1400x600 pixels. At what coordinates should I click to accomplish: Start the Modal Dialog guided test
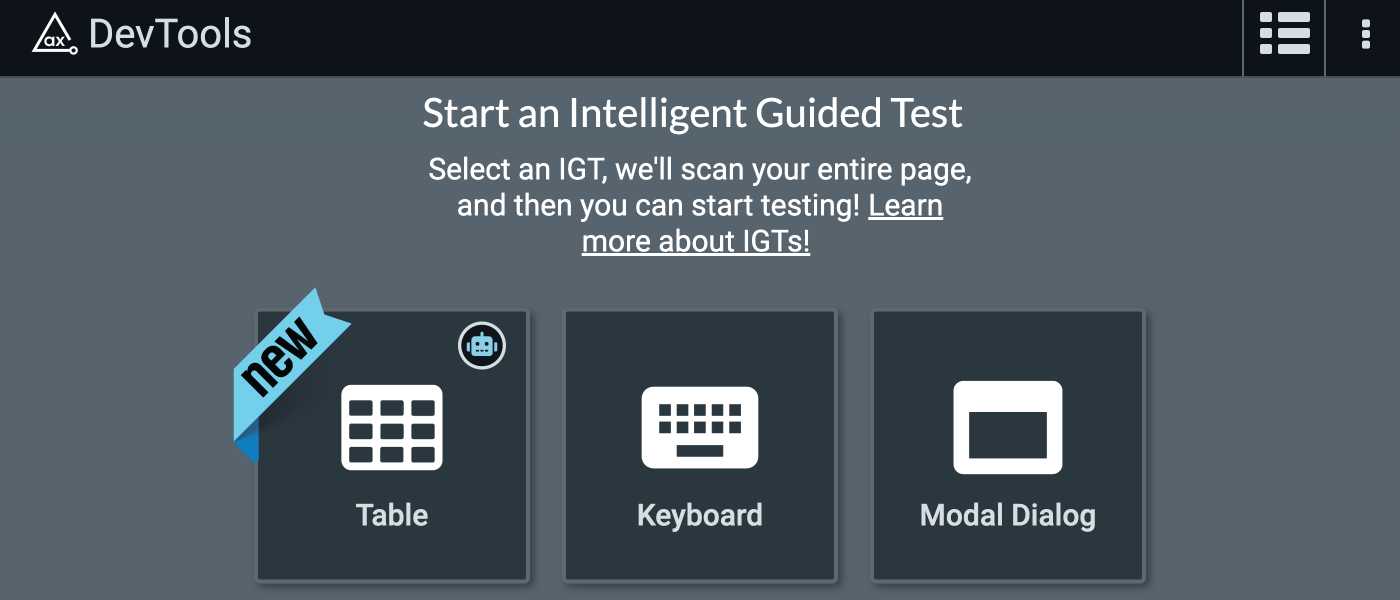click(x=1008, y=445)
